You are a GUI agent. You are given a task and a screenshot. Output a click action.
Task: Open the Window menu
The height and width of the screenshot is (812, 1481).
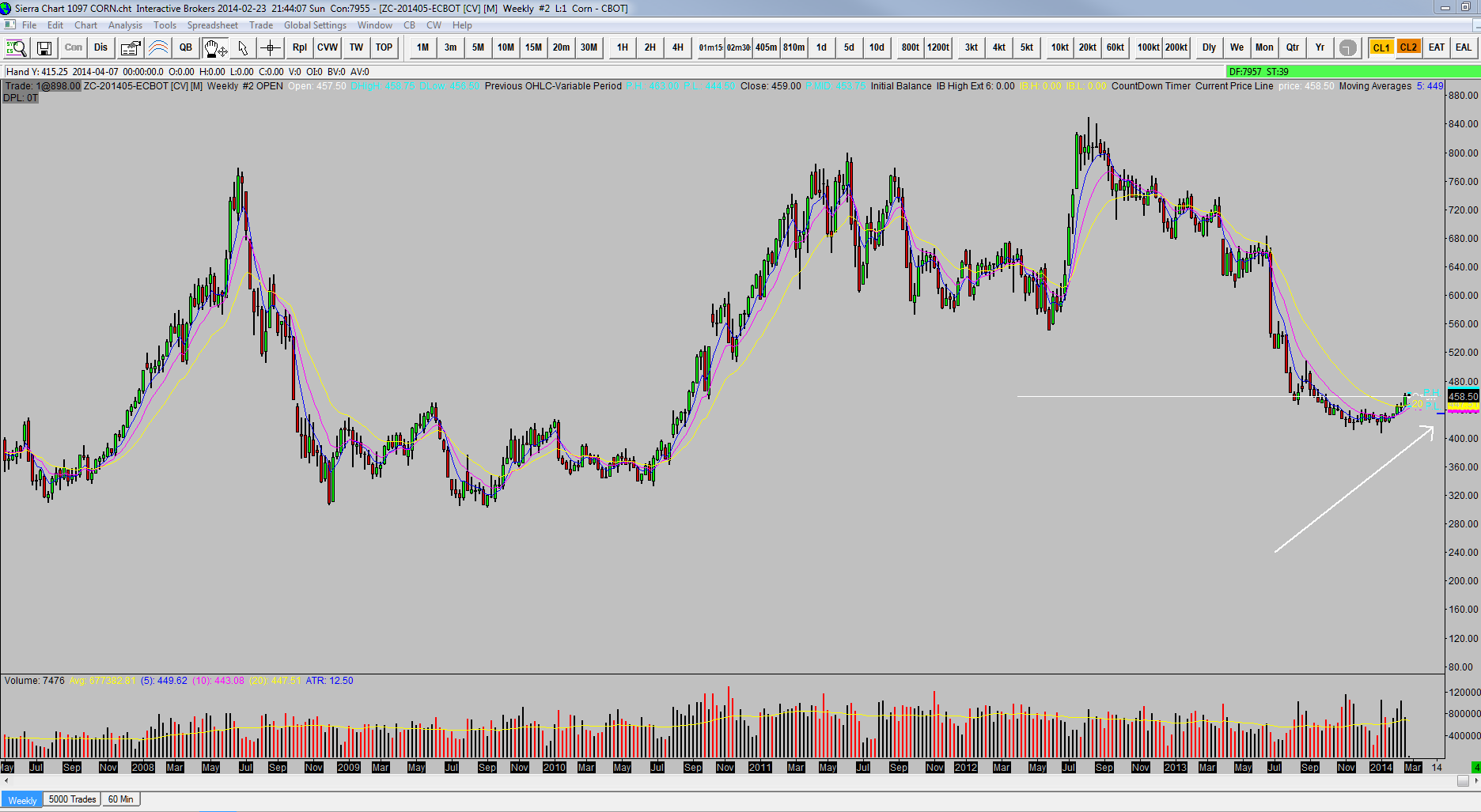[375, 25]
